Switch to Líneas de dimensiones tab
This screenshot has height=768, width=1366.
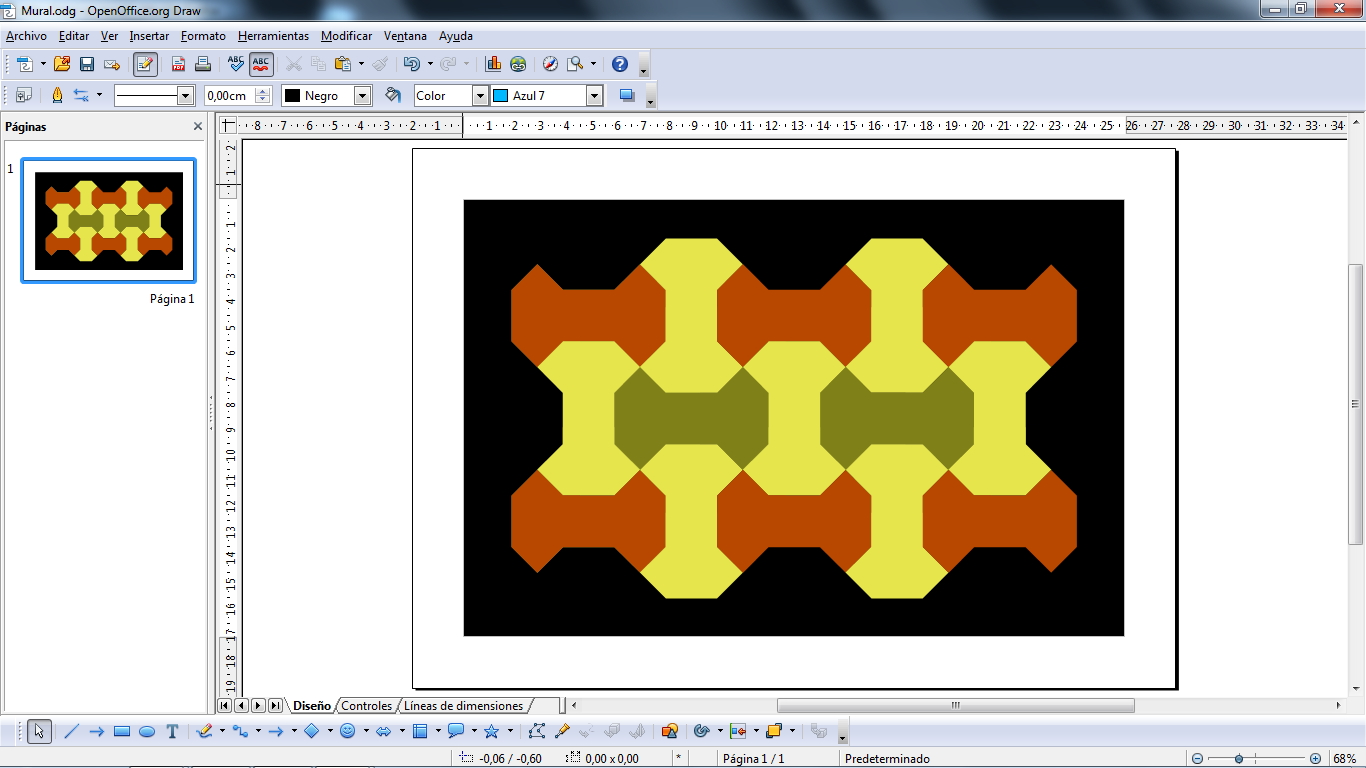463,706
